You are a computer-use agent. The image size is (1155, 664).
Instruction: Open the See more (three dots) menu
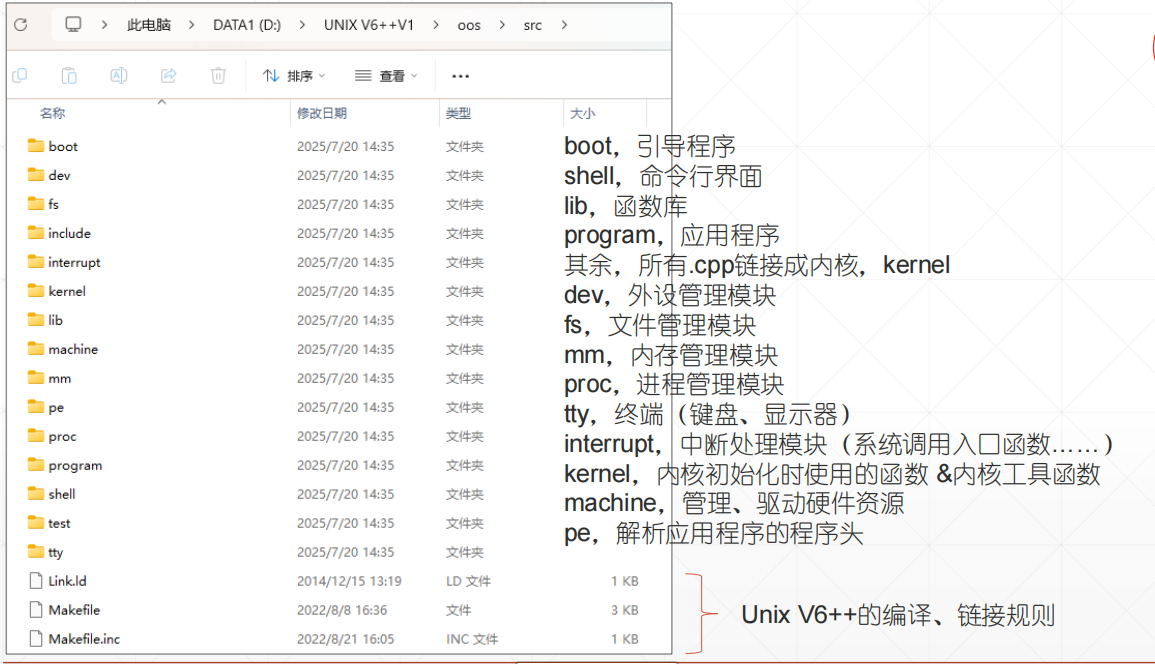[x=460, y=76]
